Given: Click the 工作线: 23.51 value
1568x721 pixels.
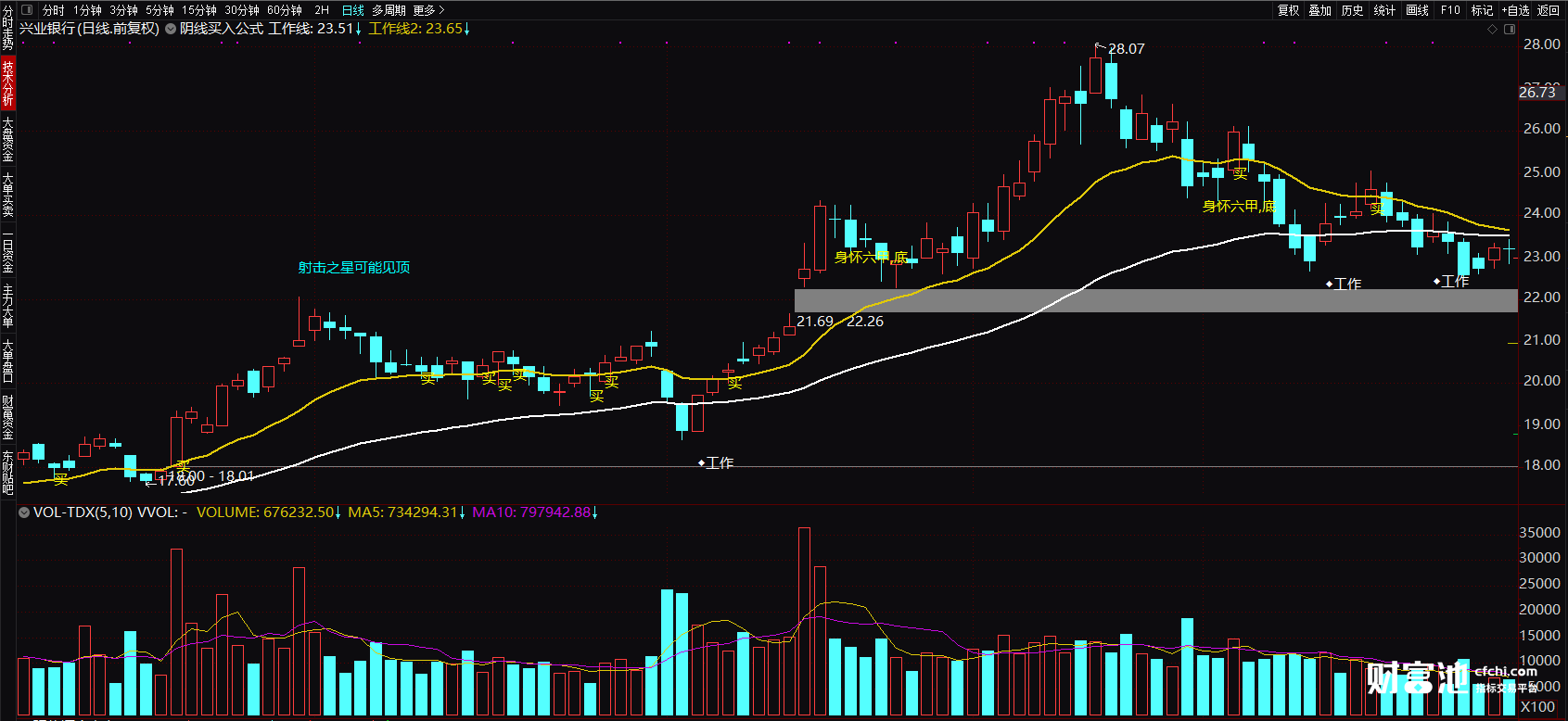Looking at the screenshot, I should pyautogui.click(x=314, y=29).
